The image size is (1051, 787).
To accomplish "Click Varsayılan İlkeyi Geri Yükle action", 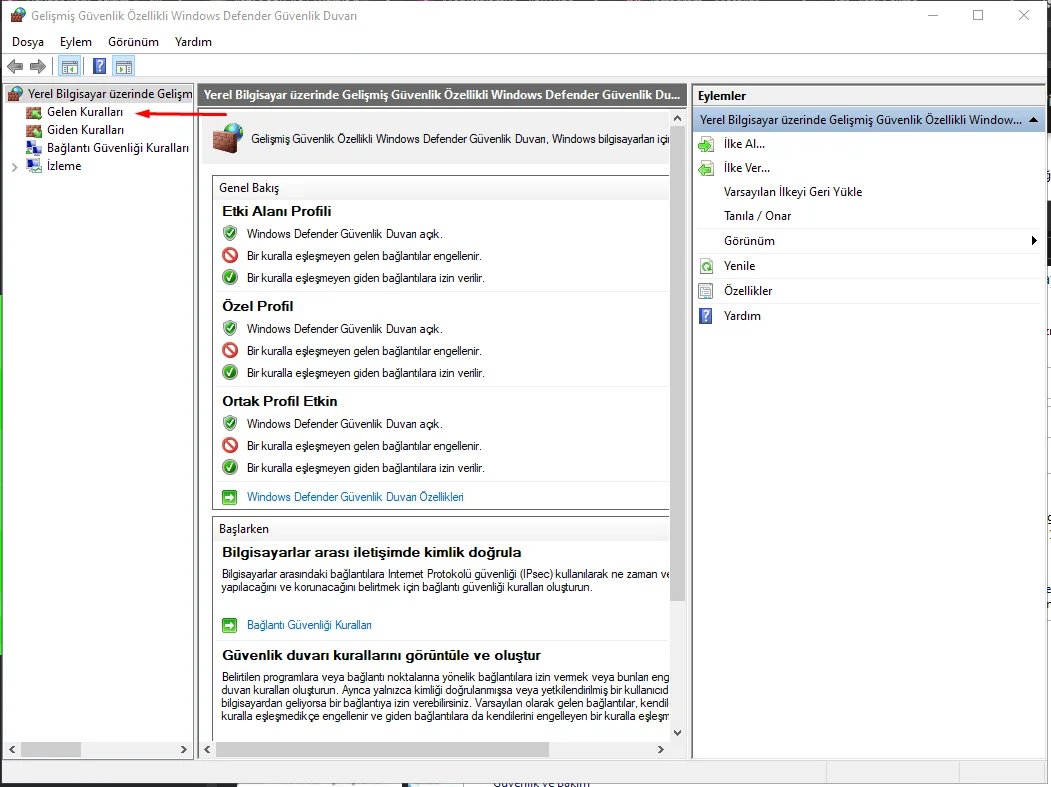I will [x=793, y=192].
